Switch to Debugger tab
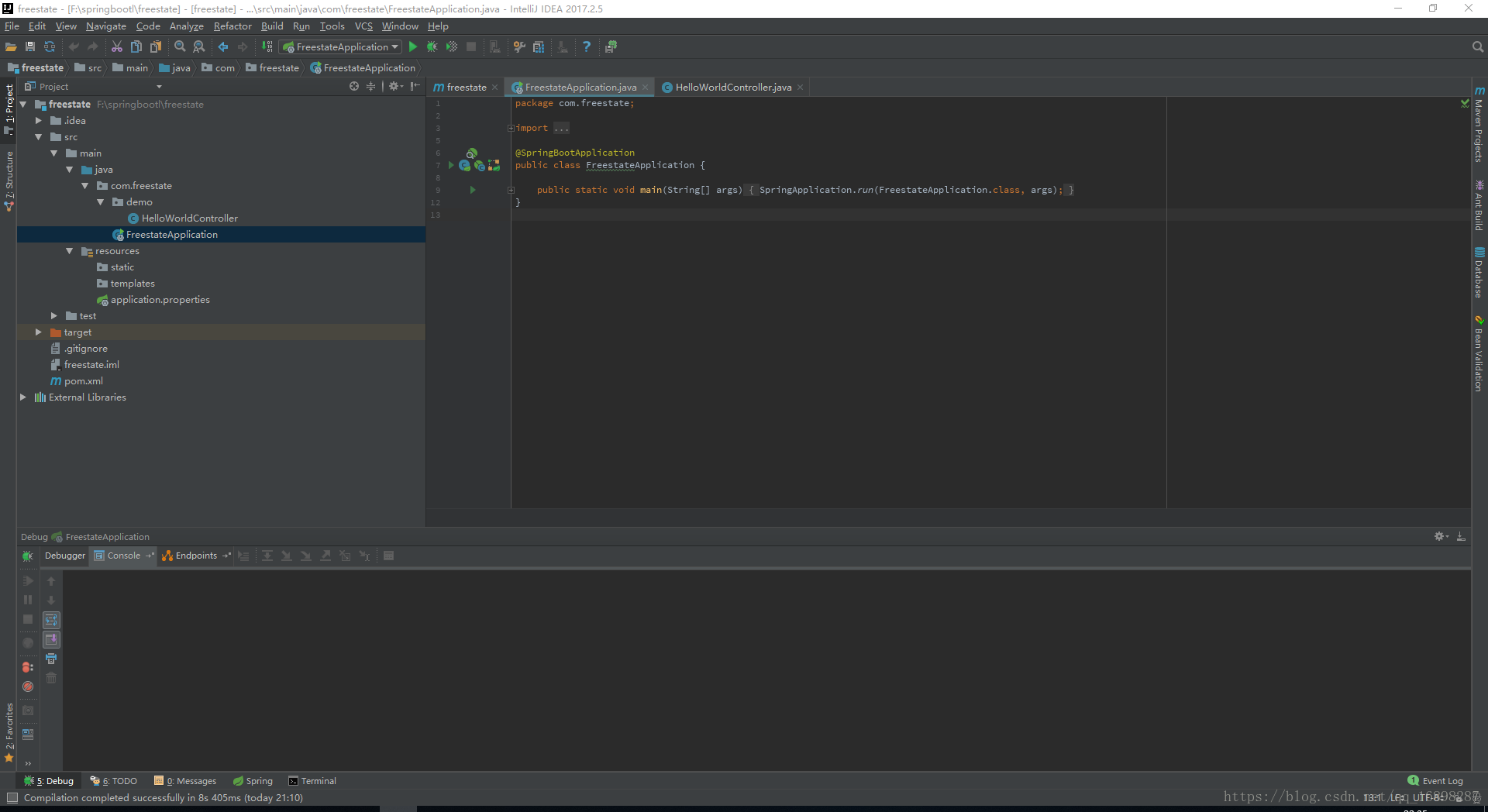Image resolution: width=1488 pixels, height=812 pixels. [x=65, y=556]
